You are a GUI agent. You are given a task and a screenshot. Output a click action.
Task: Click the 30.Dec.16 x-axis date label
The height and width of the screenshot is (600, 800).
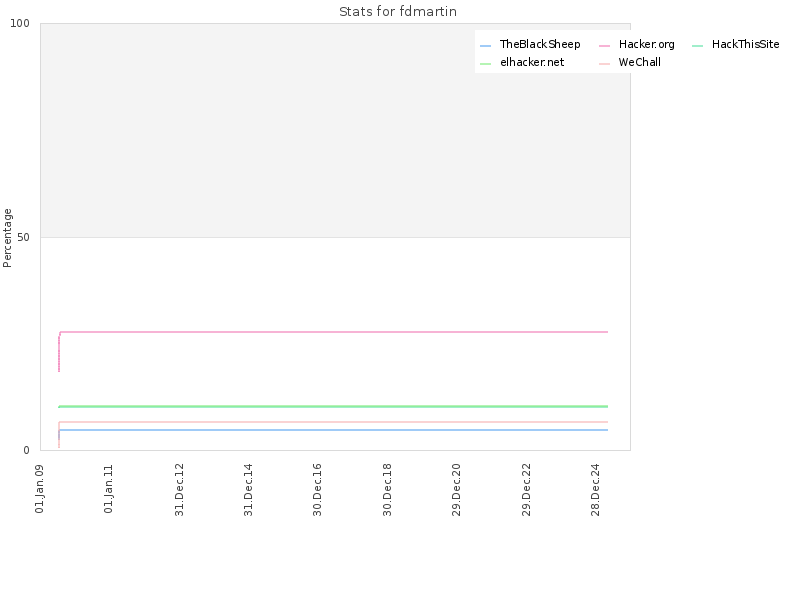317,489
